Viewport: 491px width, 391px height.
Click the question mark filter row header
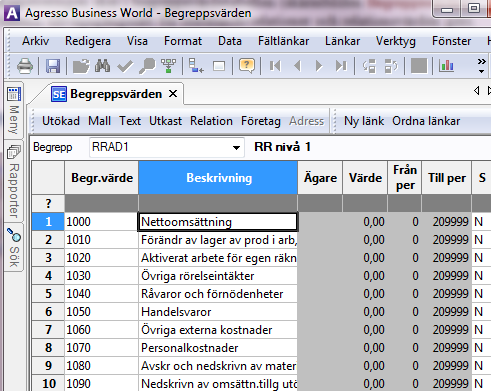[x=48, y=203]
